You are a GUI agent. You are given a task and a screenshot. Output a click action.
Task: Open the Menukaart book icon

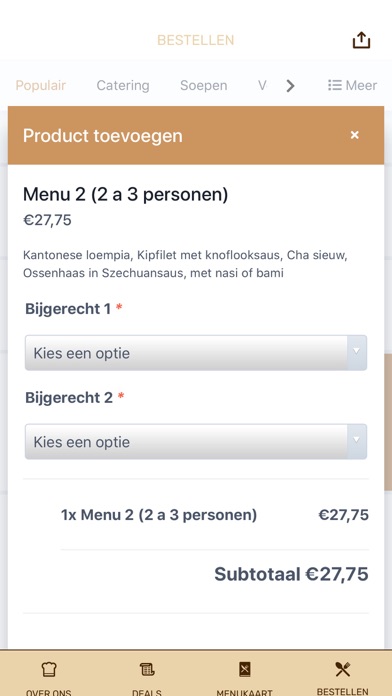pos(245,669)
